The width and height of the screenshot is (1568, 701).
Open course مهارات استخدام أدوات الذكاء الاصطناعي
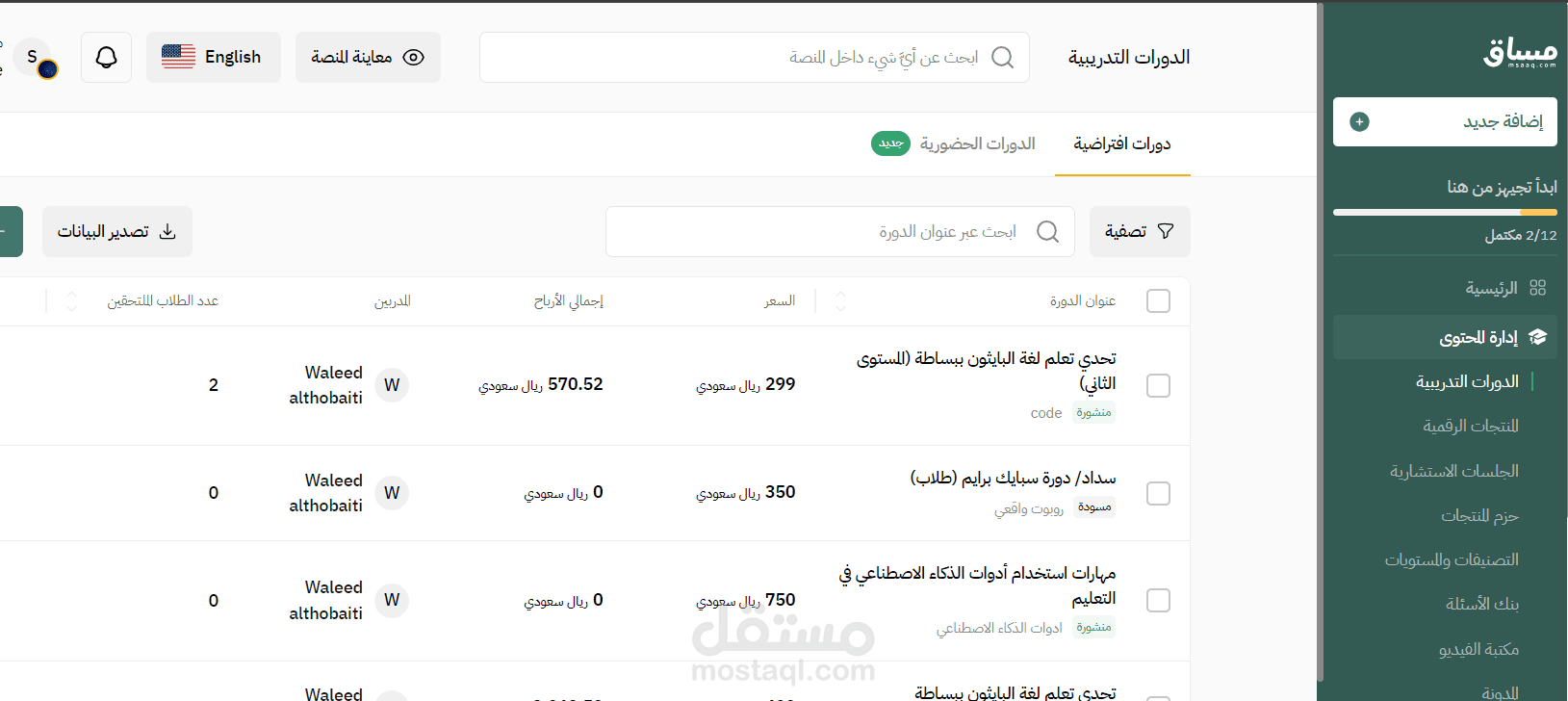pos(977,585)
